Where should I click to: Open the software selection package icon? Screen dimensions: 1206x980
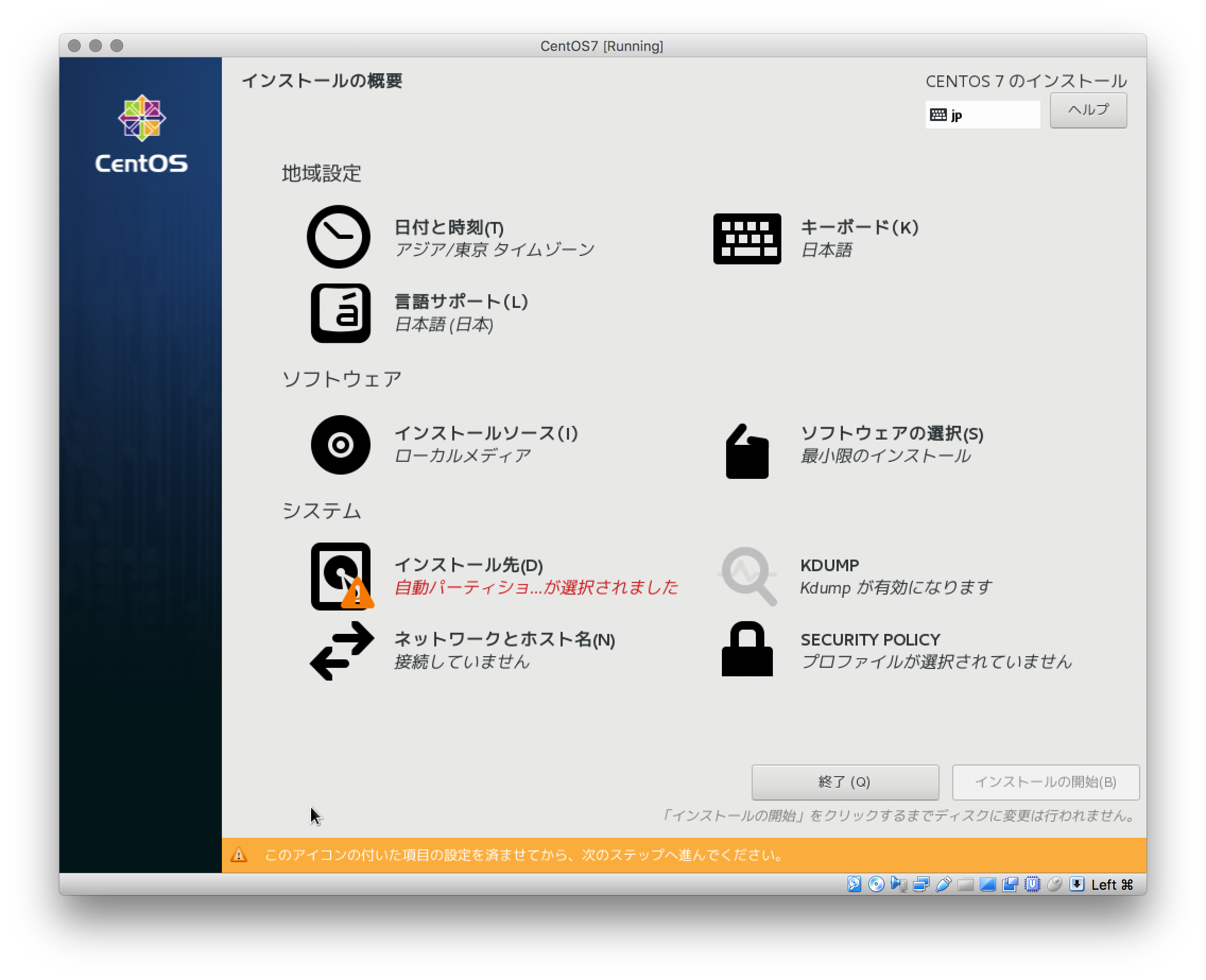[747, 452]
